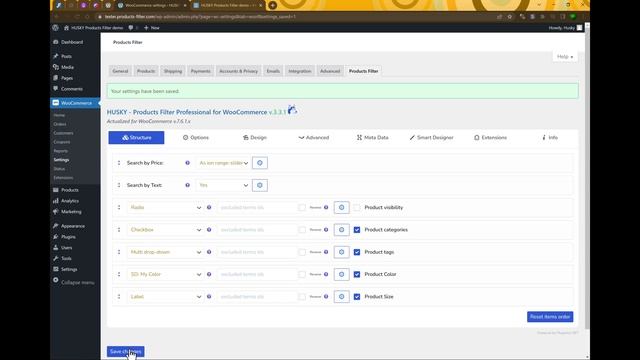Click the browser address bar
This screenshot has height=360, width=640.
tap(294, 17)
